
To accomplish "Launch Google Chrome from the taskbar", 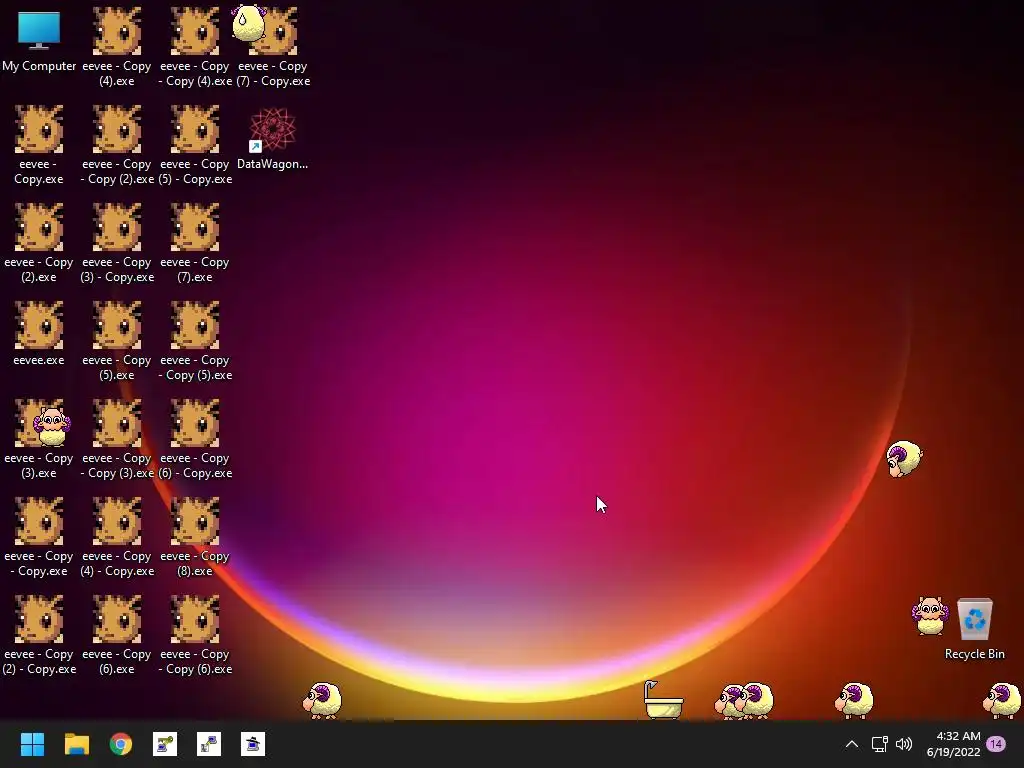I will [x=121, y=744].
